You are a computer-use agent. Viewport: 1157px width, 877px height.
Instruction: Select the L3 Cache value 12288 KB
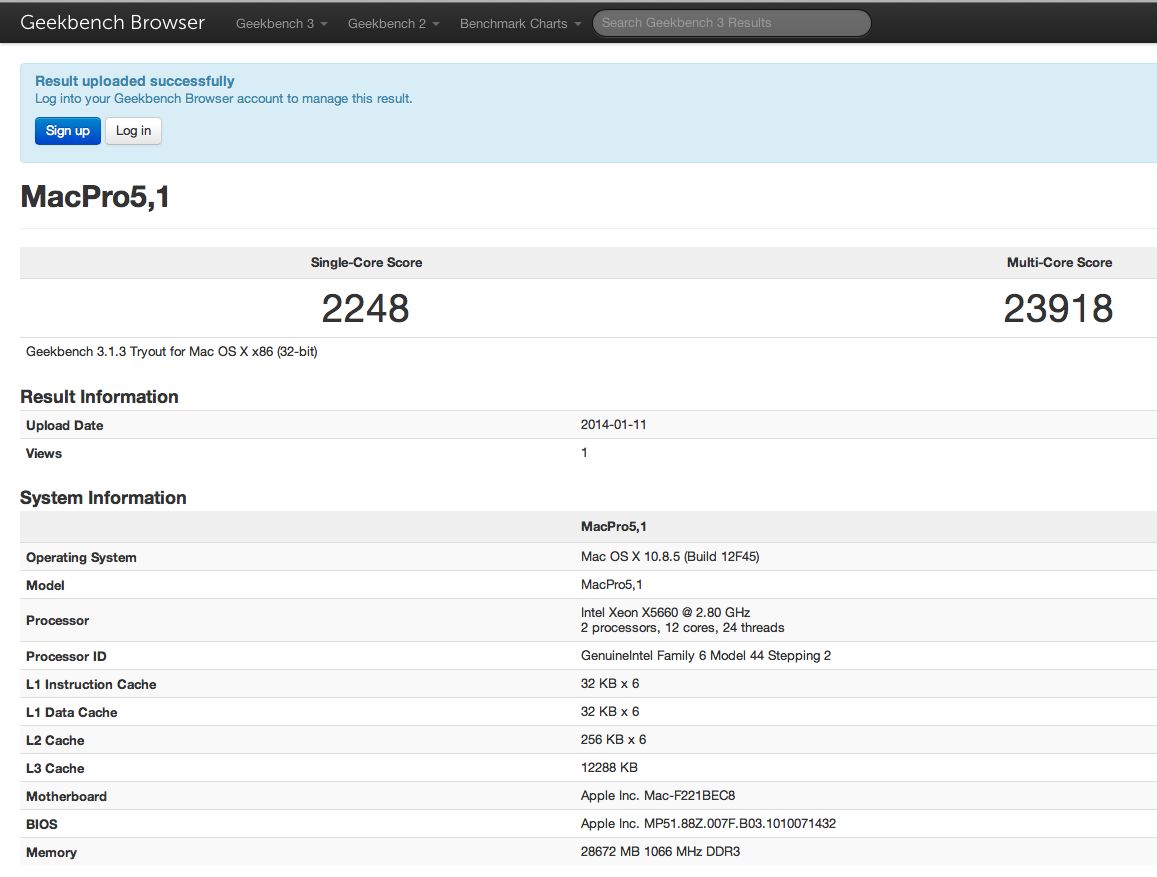tap(609, 768)
